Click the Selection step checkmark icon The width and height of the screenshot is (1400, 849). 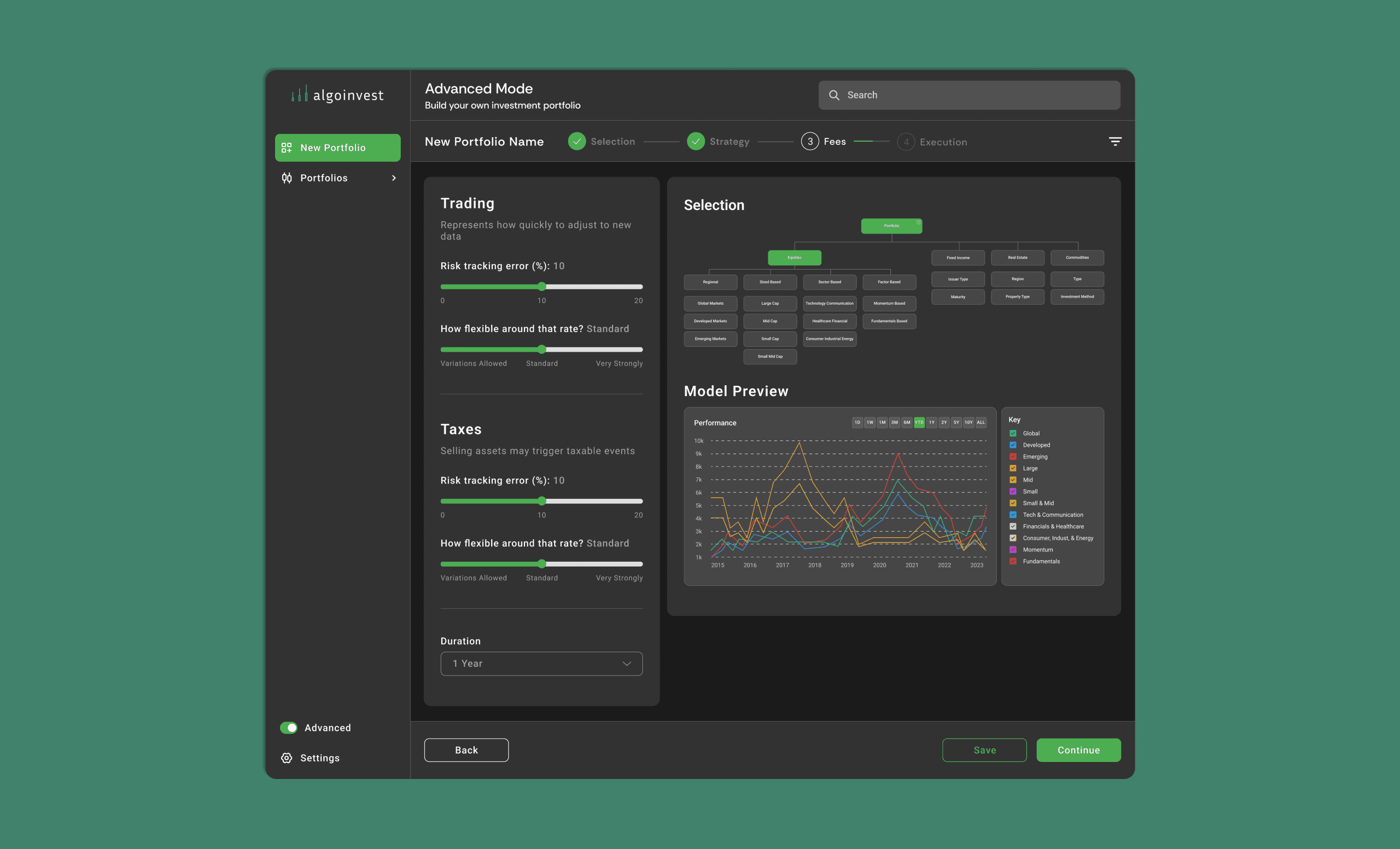click(x=577, y=142)
